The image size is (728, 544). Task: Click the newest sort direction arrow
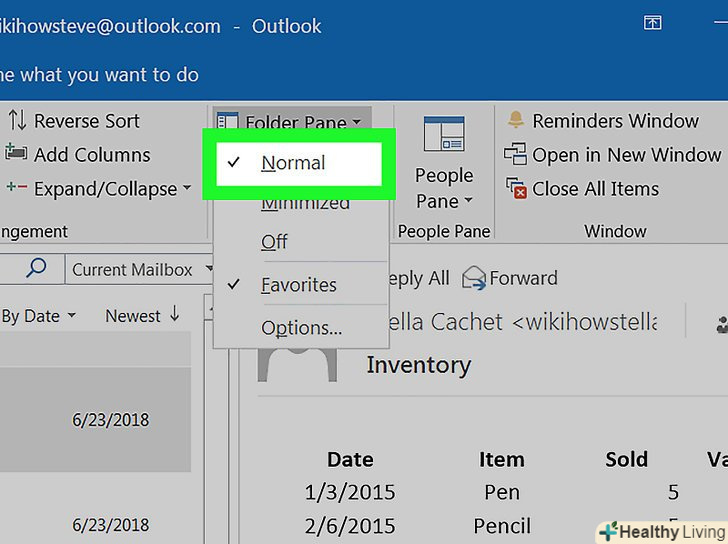[x=175, y=314]
